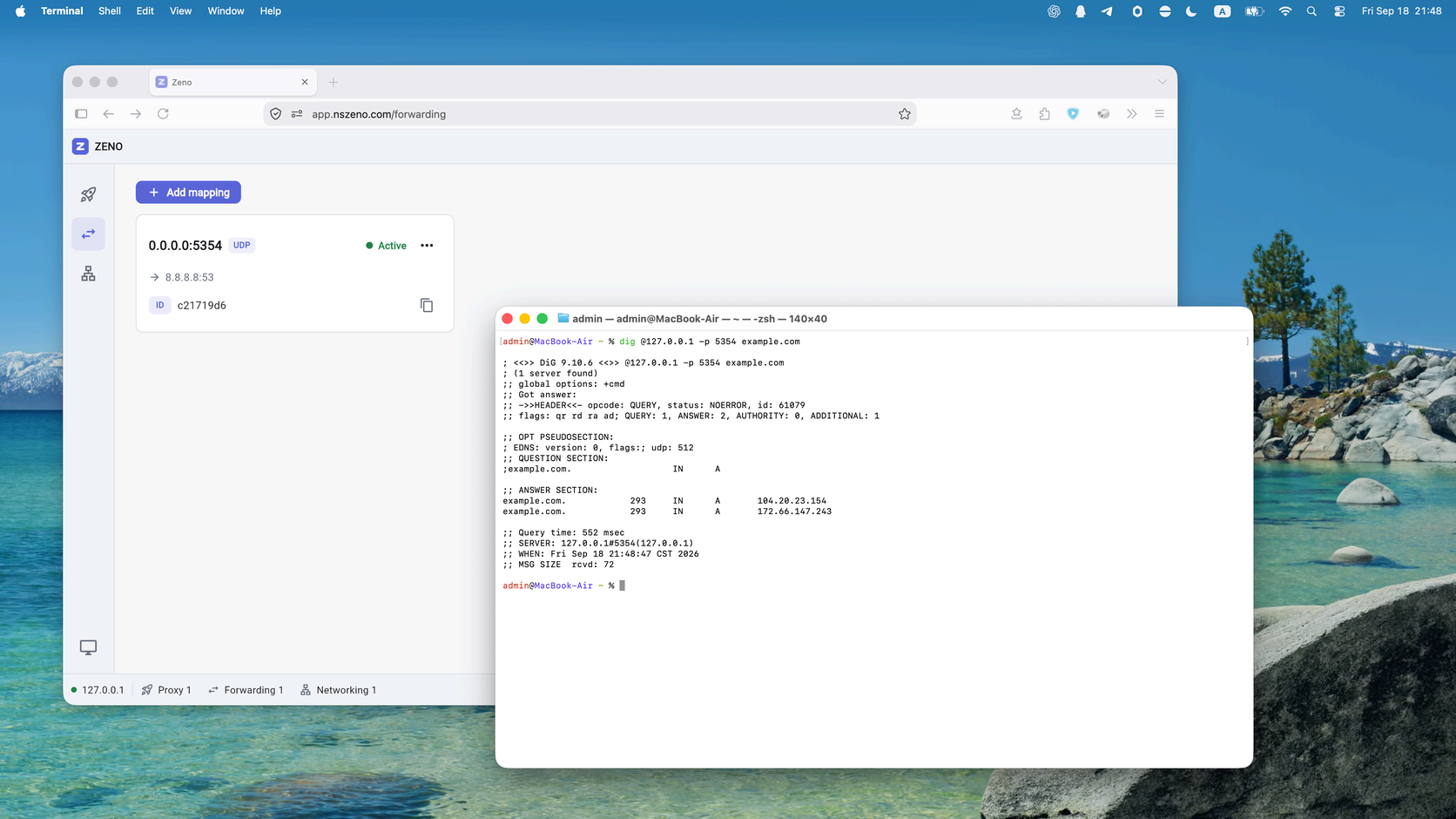The height and width of the screenshot is (819, 1456).
Task: Open the Networking icon in Zeno sidebar
Action: (88, 274)
